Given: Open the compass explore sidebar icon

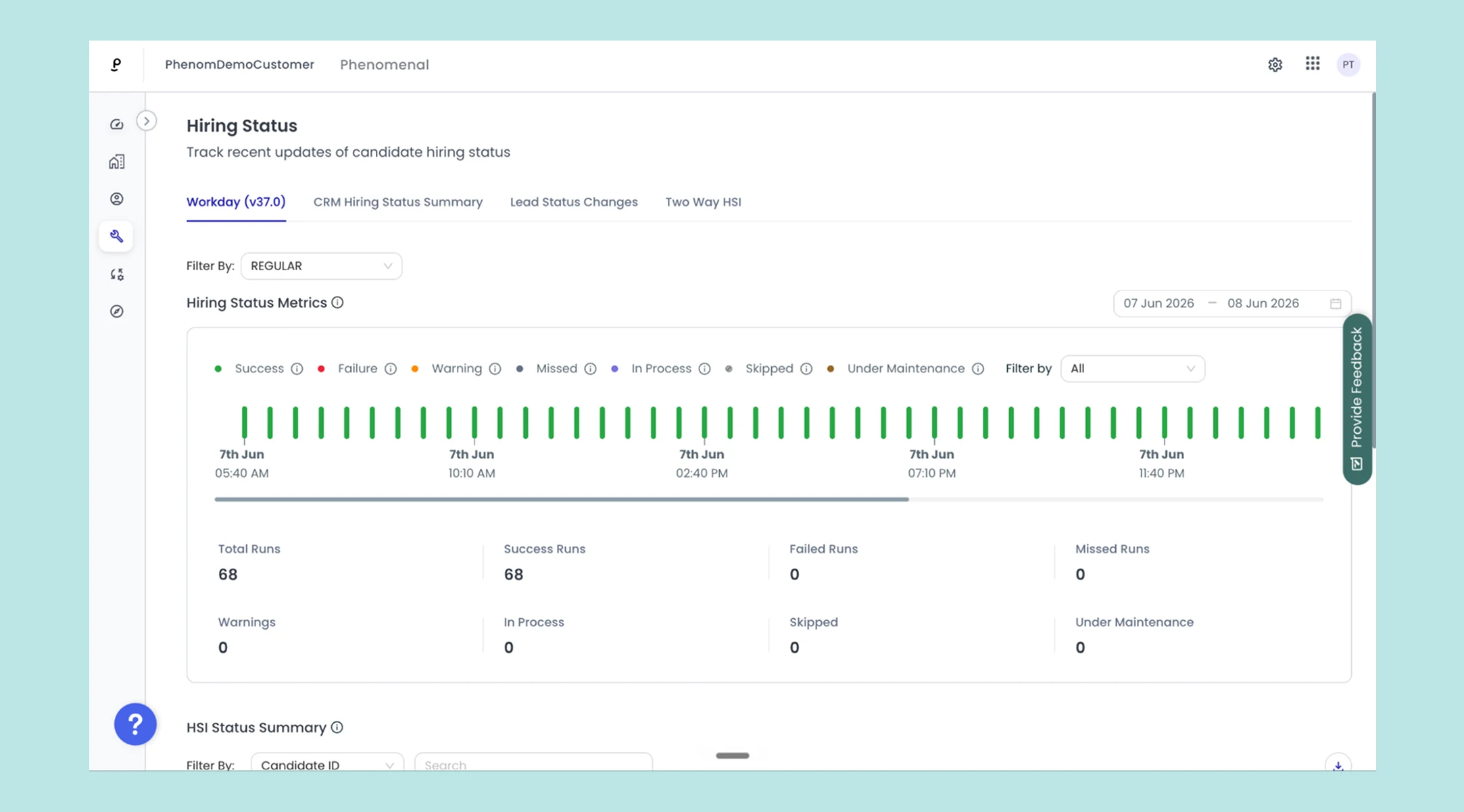Looking at the screenshot, I should (x=116, y=311).
